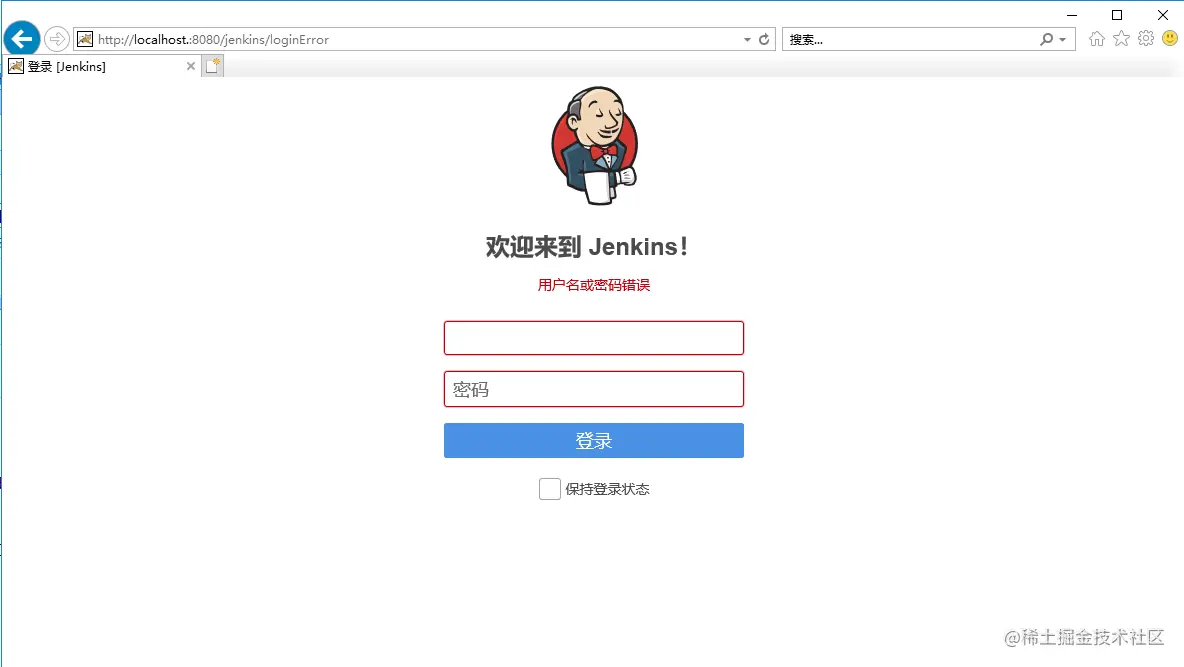1184x667 pixels.
Task: Minimize the browser window
Action: click(1071, 15)
